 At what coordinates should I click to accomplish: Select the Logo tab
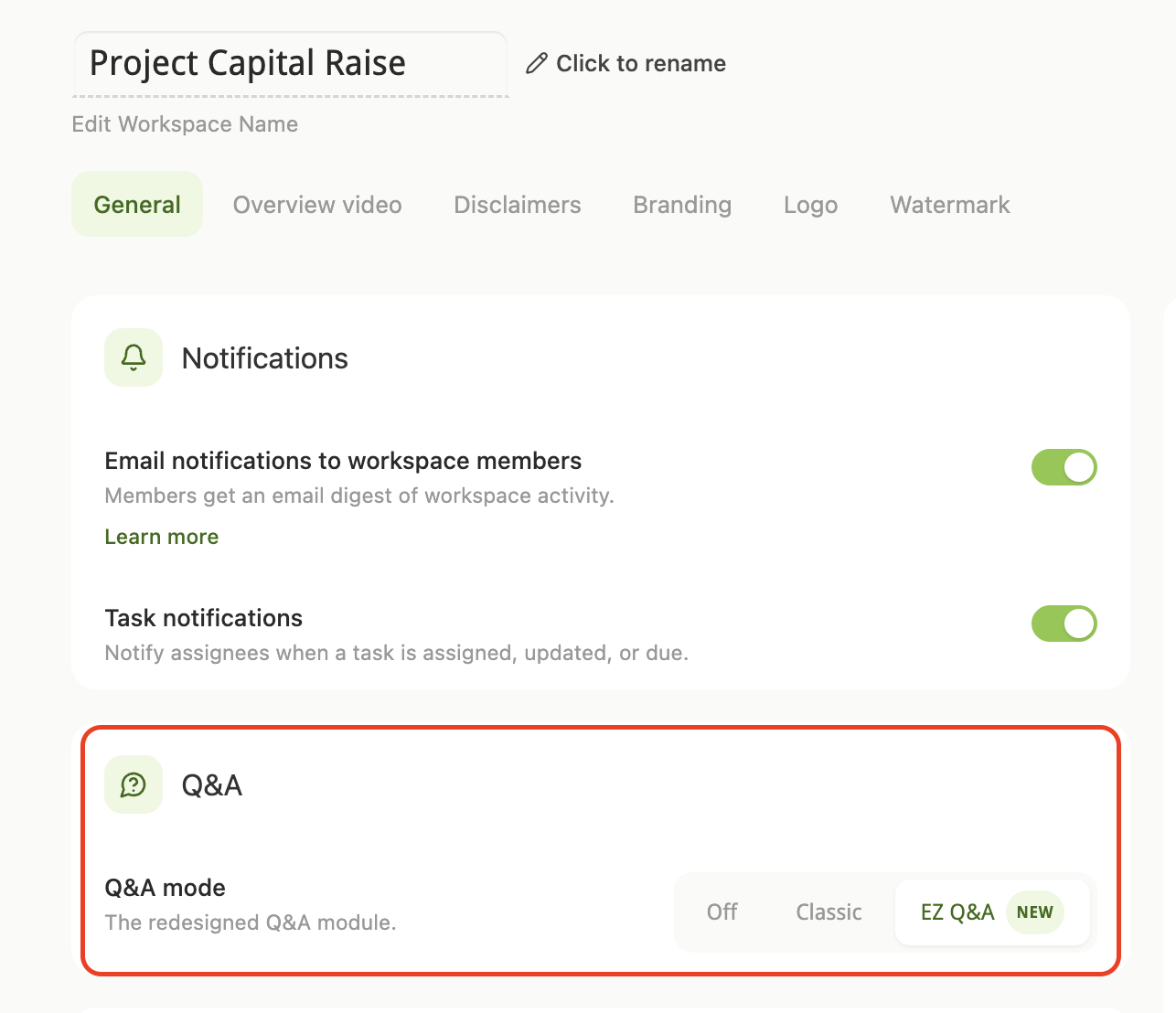pos(810,205)
